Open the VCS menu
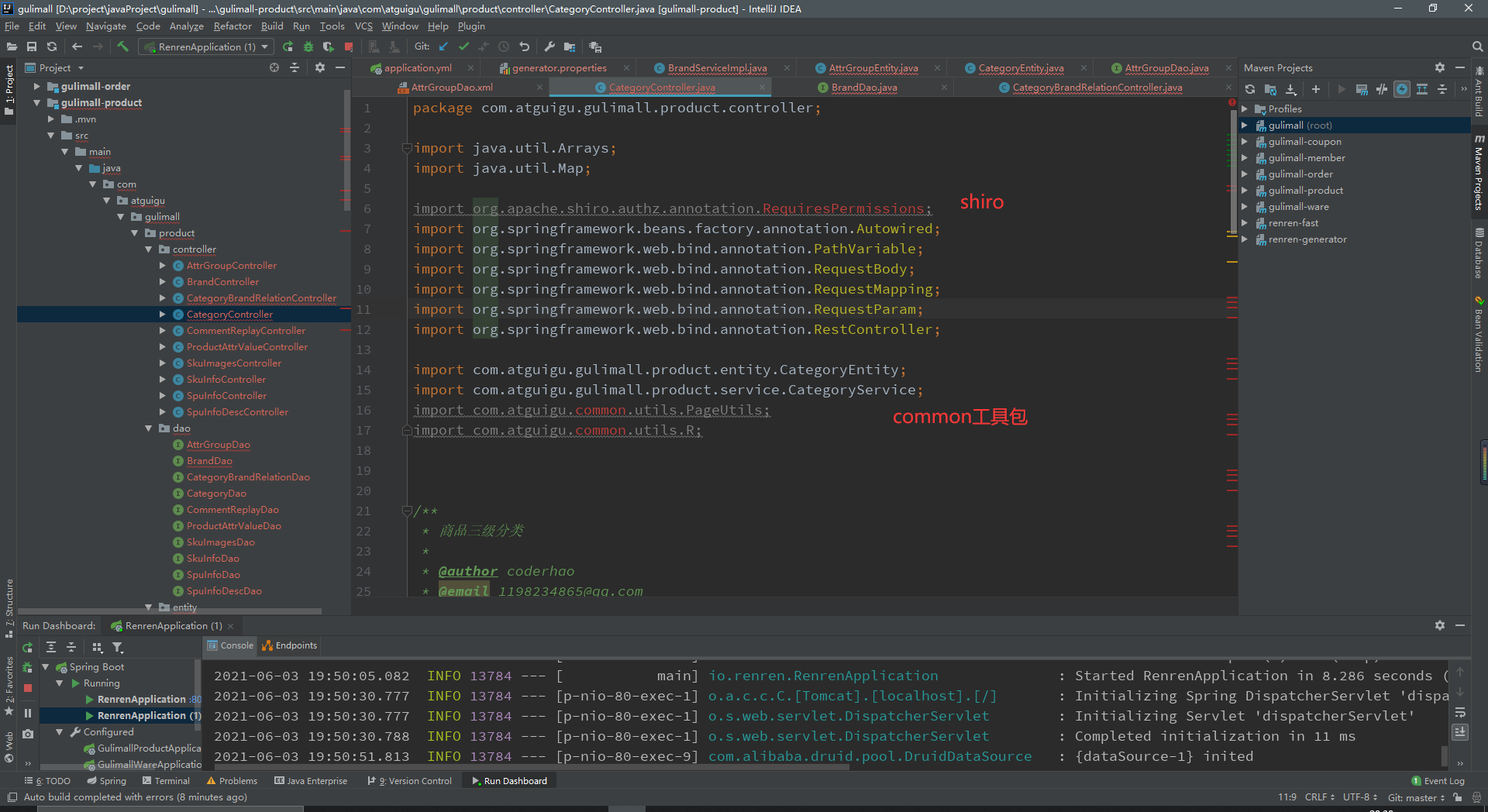Viewport: 1488px width, 812px height. [363, 26]
